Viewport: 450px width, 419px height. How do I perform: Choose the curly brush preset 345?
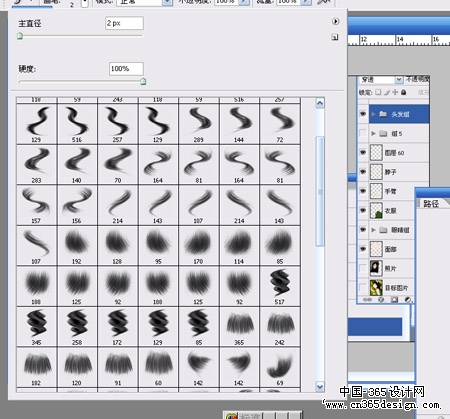tap(36, 327)
